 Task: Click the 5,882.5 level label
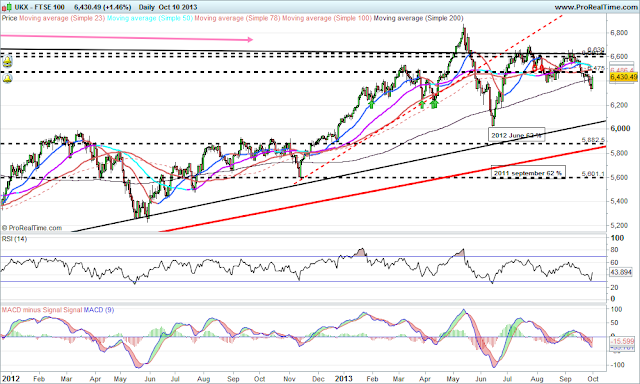coord(593,140)
